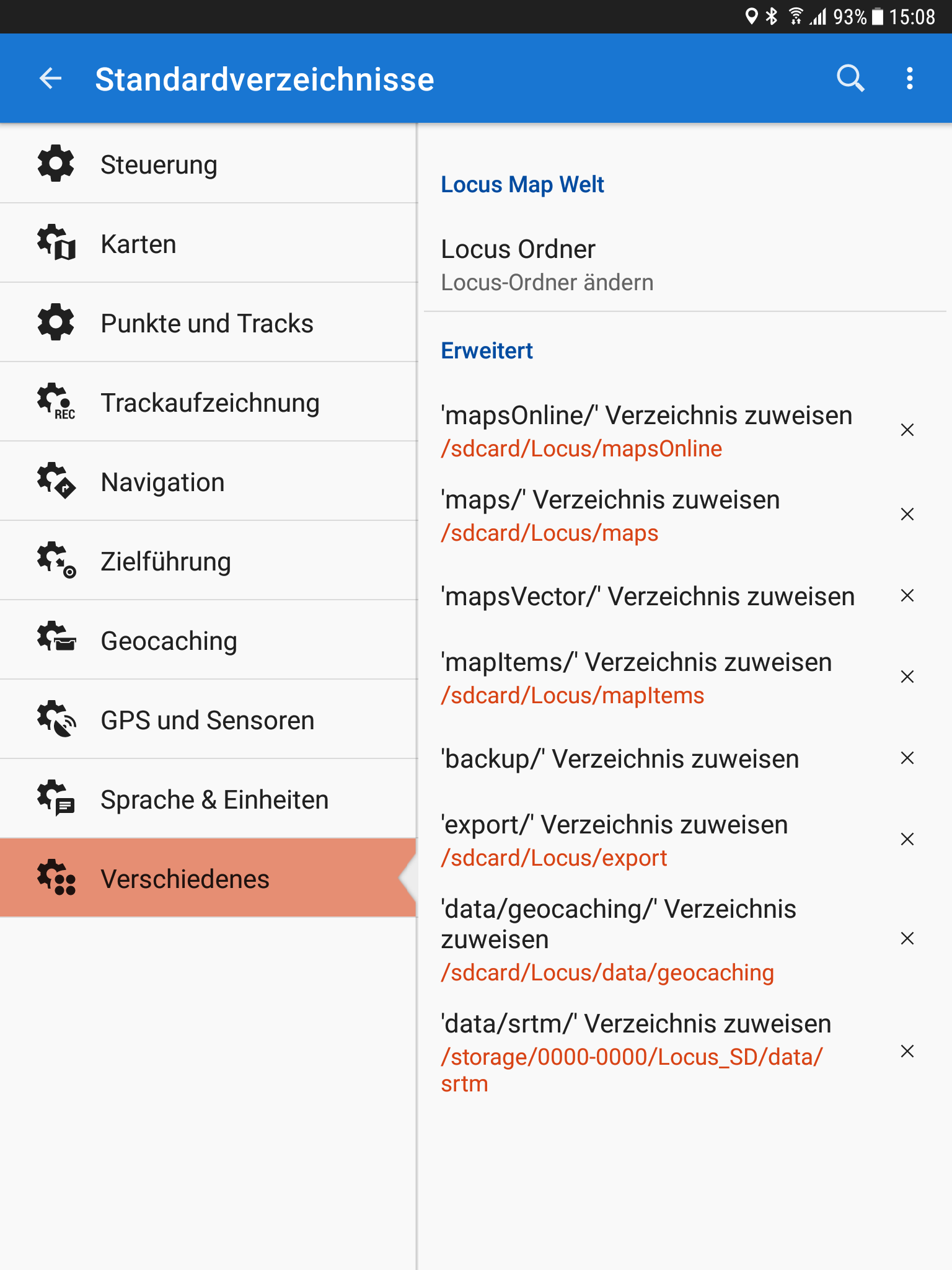952x1270 pixels.
Task: Click the Geocaching gear icon
Action: point(56,639)
